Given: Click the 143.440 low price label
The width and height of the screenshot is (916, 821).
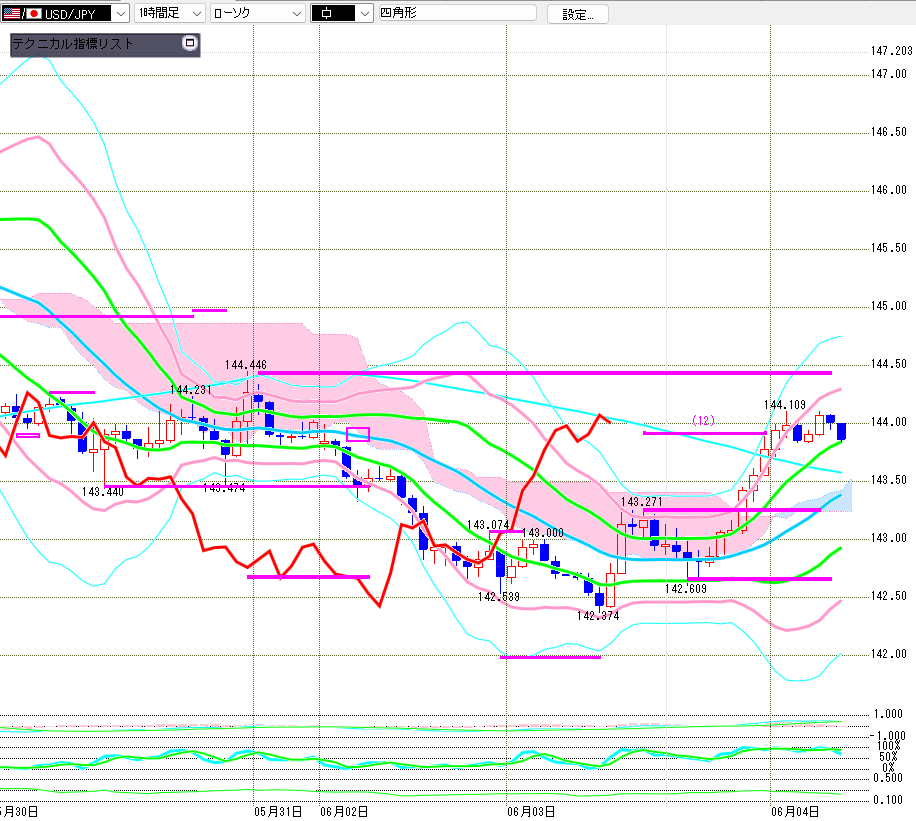Looking at the screenshot, I should pos(103,491).
